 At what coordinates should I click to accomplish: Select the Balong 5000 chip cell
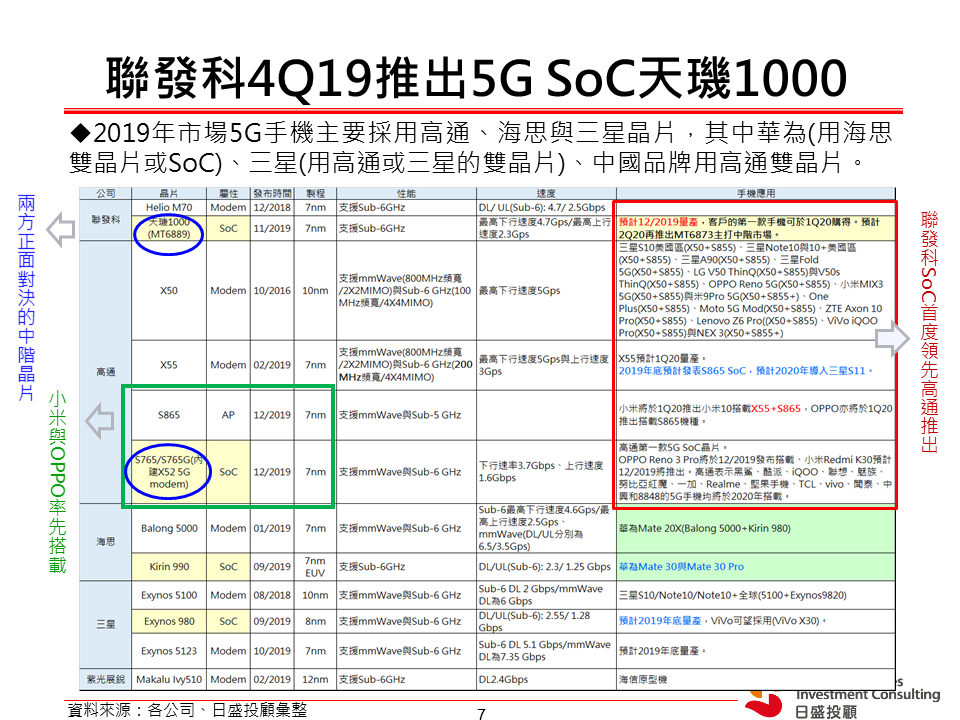169,528
